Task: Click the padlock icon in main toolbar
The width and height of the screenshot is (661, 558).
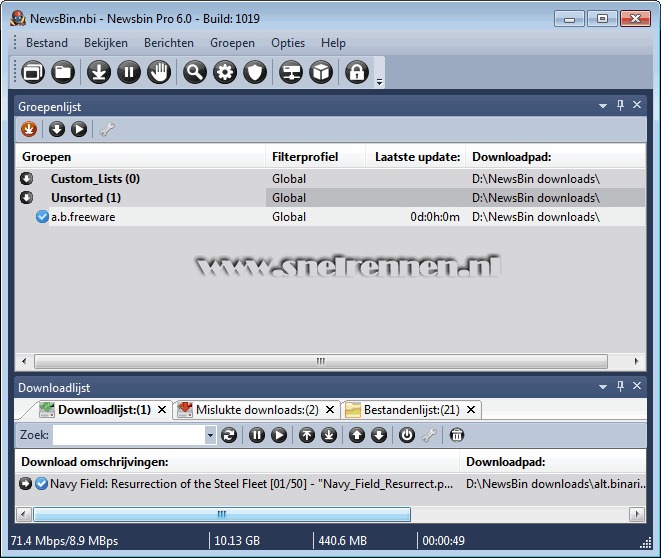Action: [x=357, y=72]
